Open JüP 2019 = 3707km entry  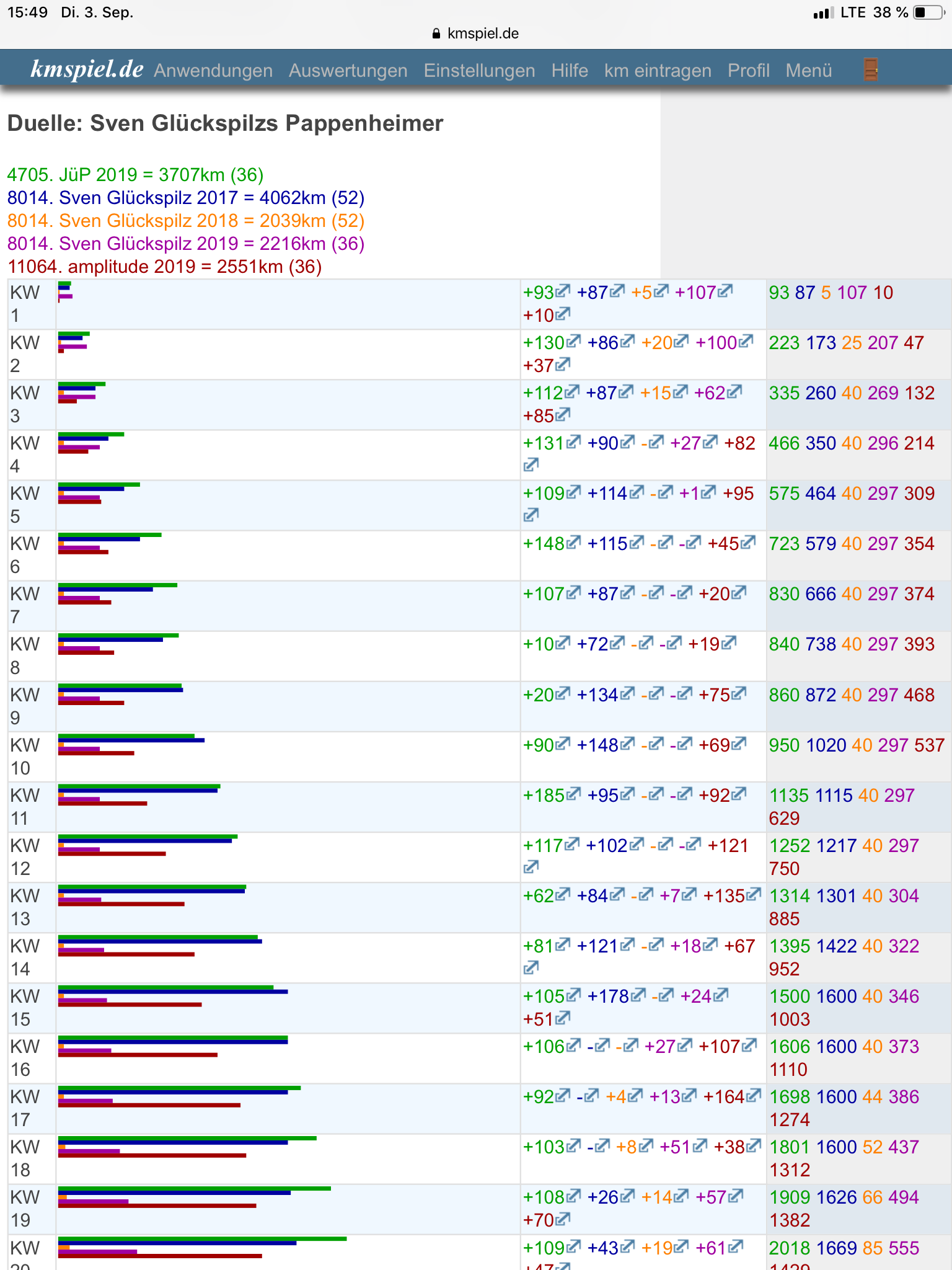(x=136, y=175)
